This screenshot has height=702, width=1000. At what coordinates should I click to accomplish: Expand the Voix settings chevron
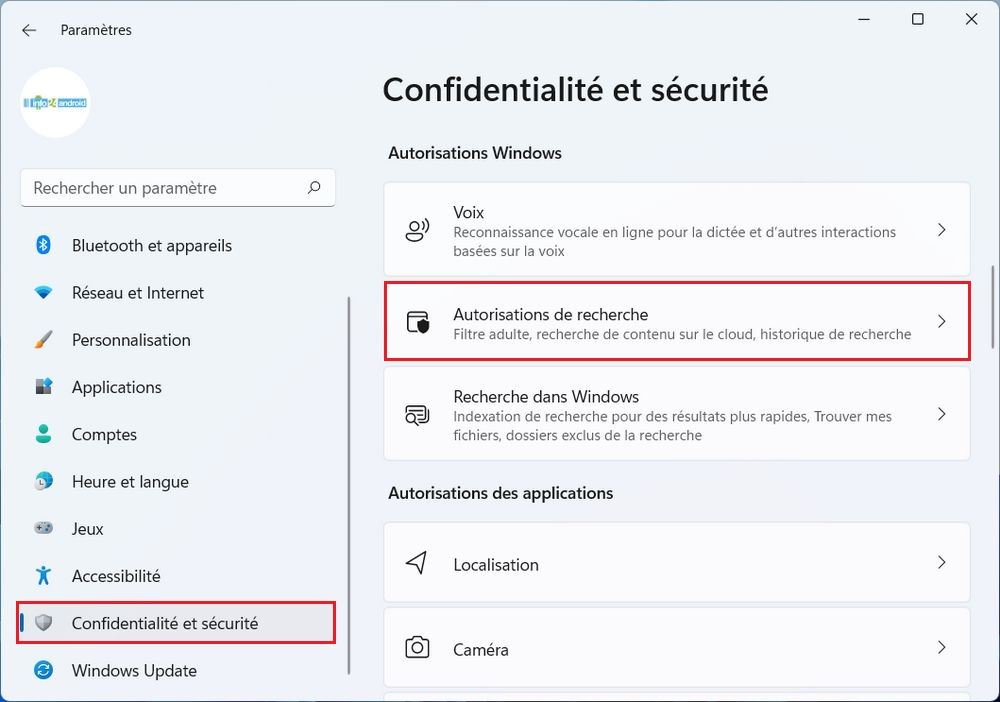click(941, 230)
